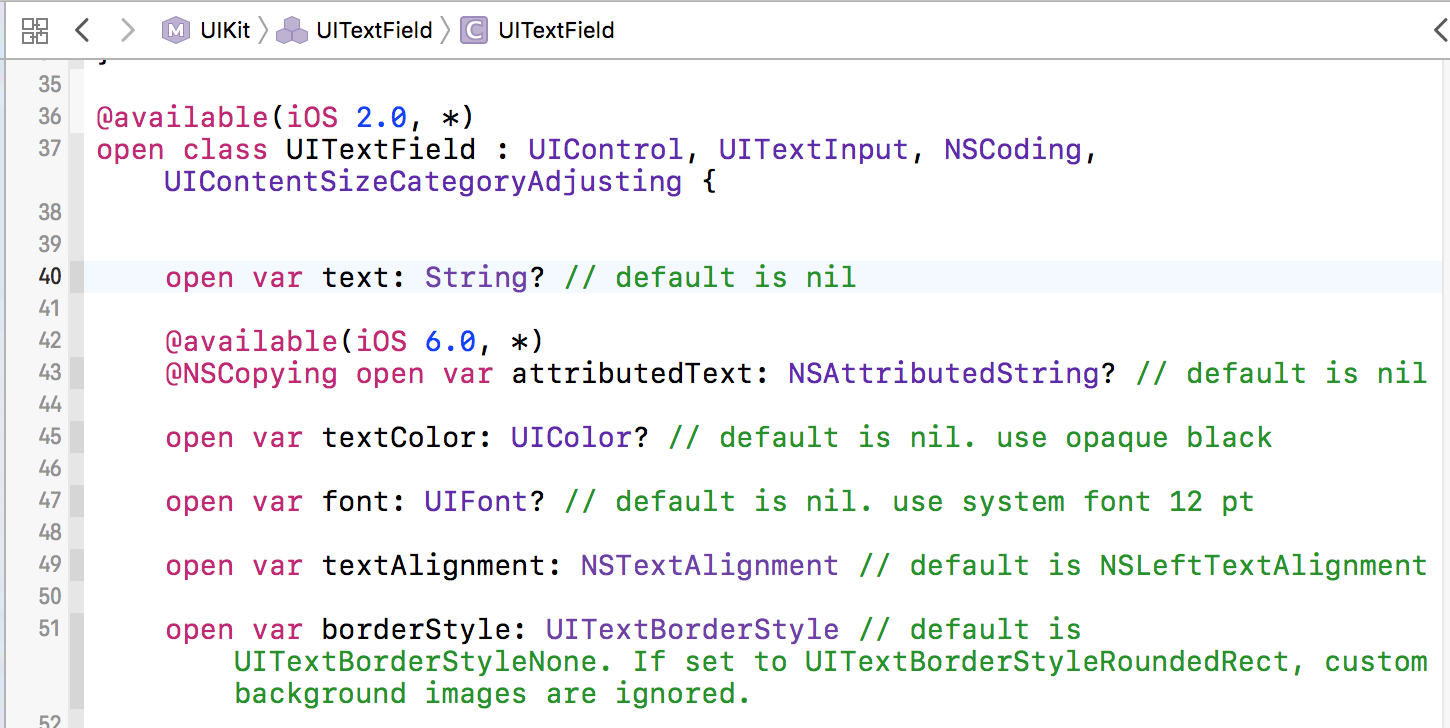Click the UIControl superclass name
The height and width of the screenshot is (728, 1450).
[603, 149]
